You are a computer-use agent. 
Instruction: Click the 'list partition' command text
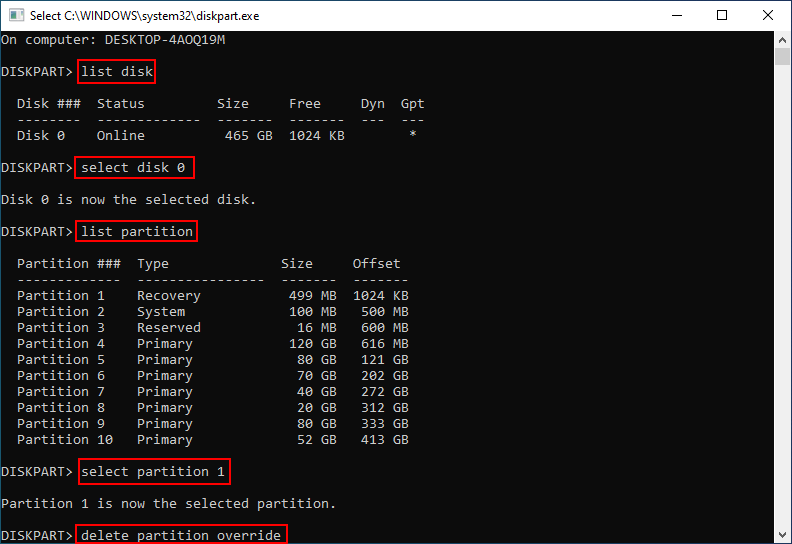click(137, 231)
